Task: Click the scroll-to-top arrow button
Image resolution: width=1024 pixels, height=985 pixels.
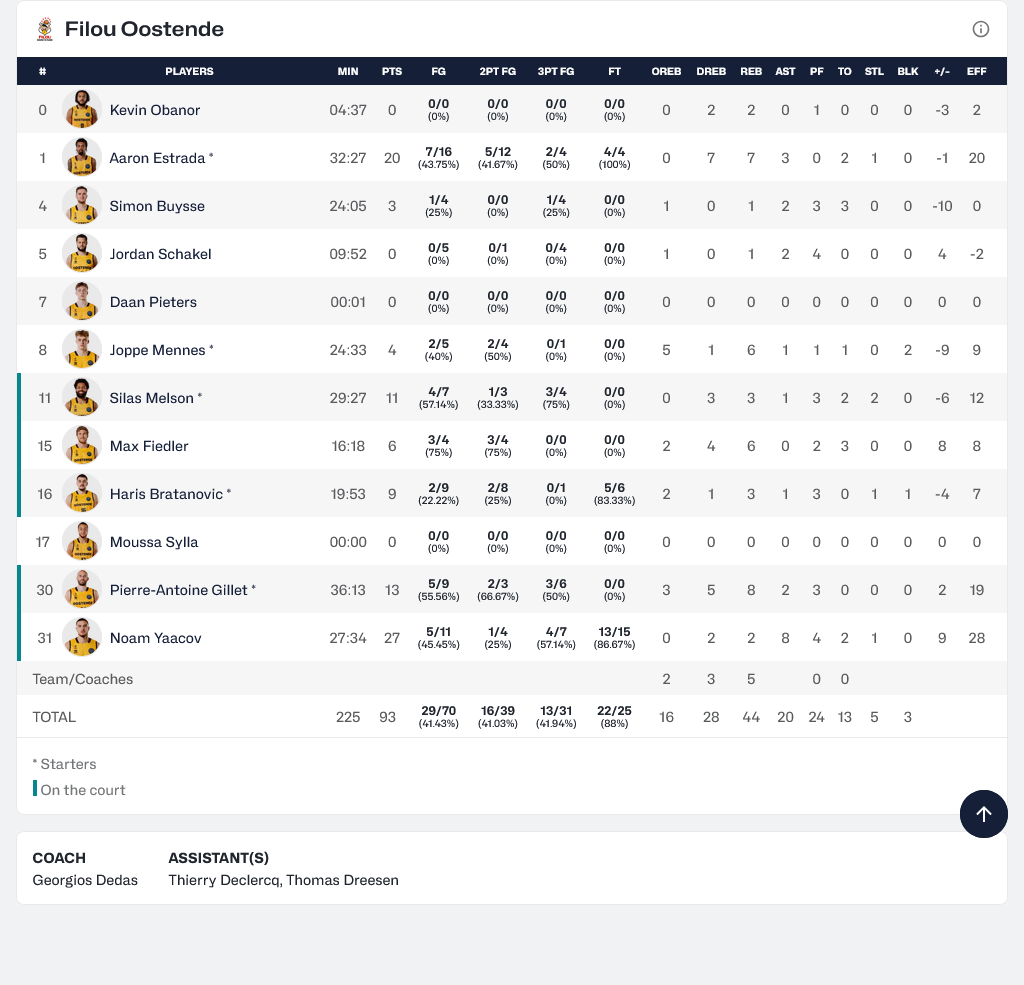Action: [x=983, y=814]
